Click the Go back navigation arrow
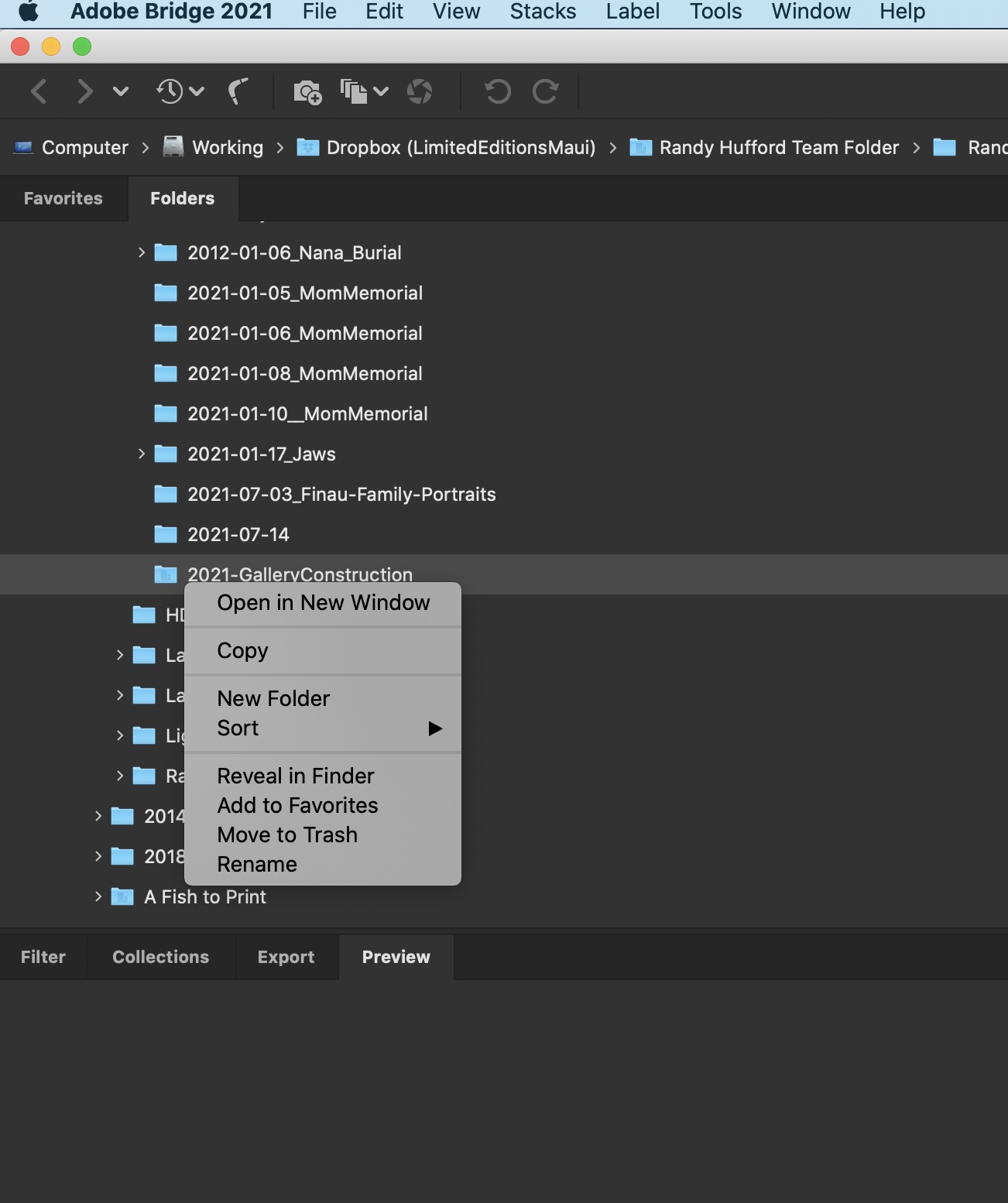This screenshot has height=1203, width=1008. click(x=39, y=91)
